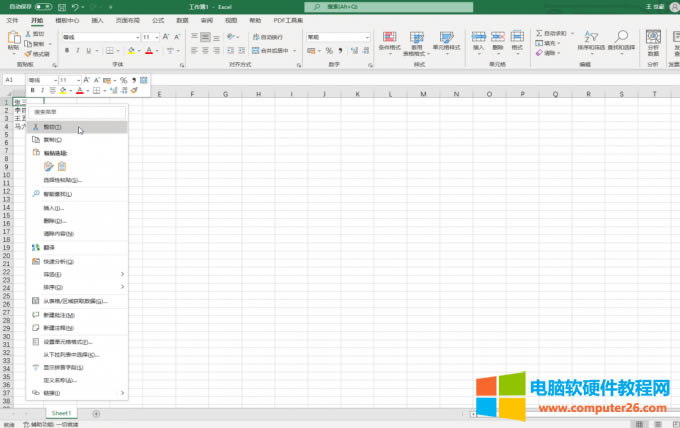
Task: Click the context menu search box (搜索菜单)
Action: point(78,112)
